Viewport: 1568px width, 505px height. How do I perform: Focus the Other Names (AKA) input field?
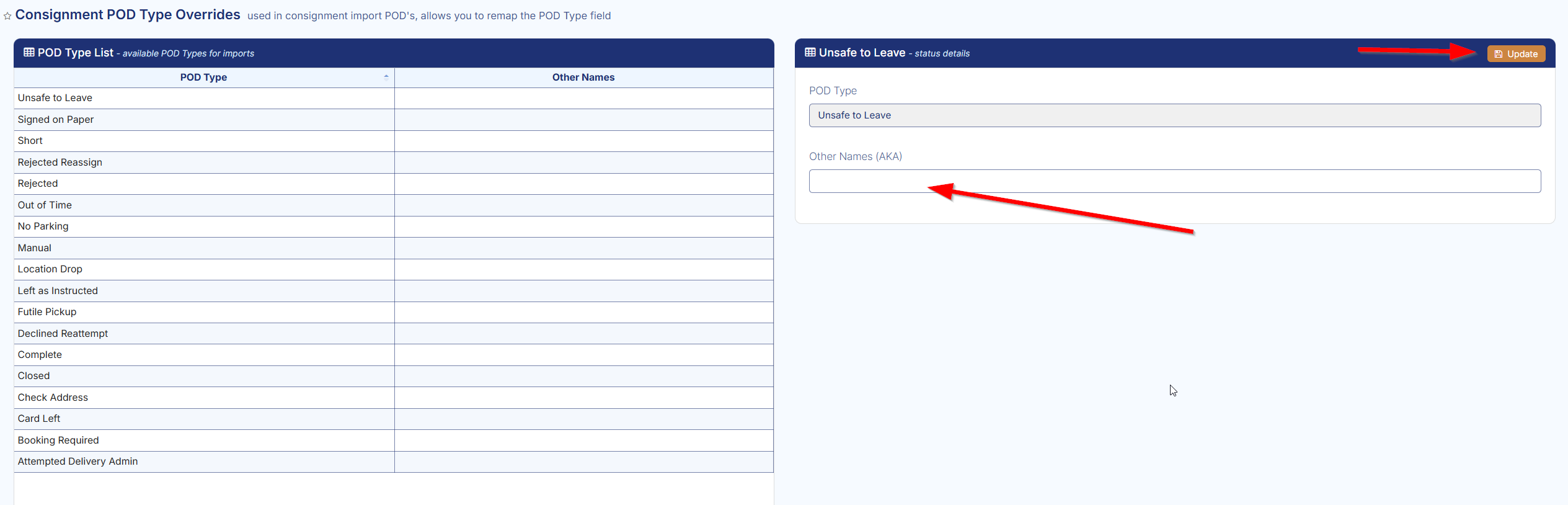click(x=1174, y=181)
